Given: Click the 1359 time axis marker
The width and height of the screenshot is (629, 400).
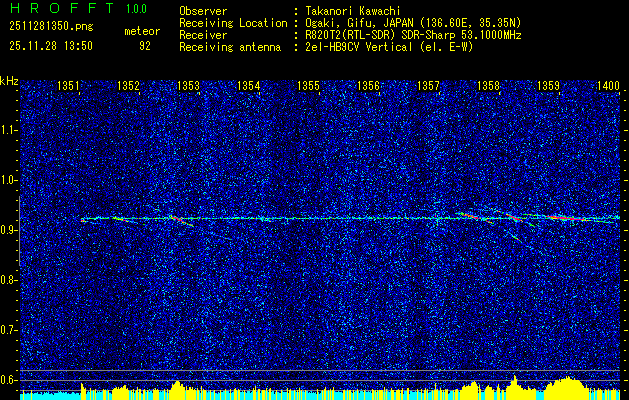Looking at the screenshot, I should (548, 85).
